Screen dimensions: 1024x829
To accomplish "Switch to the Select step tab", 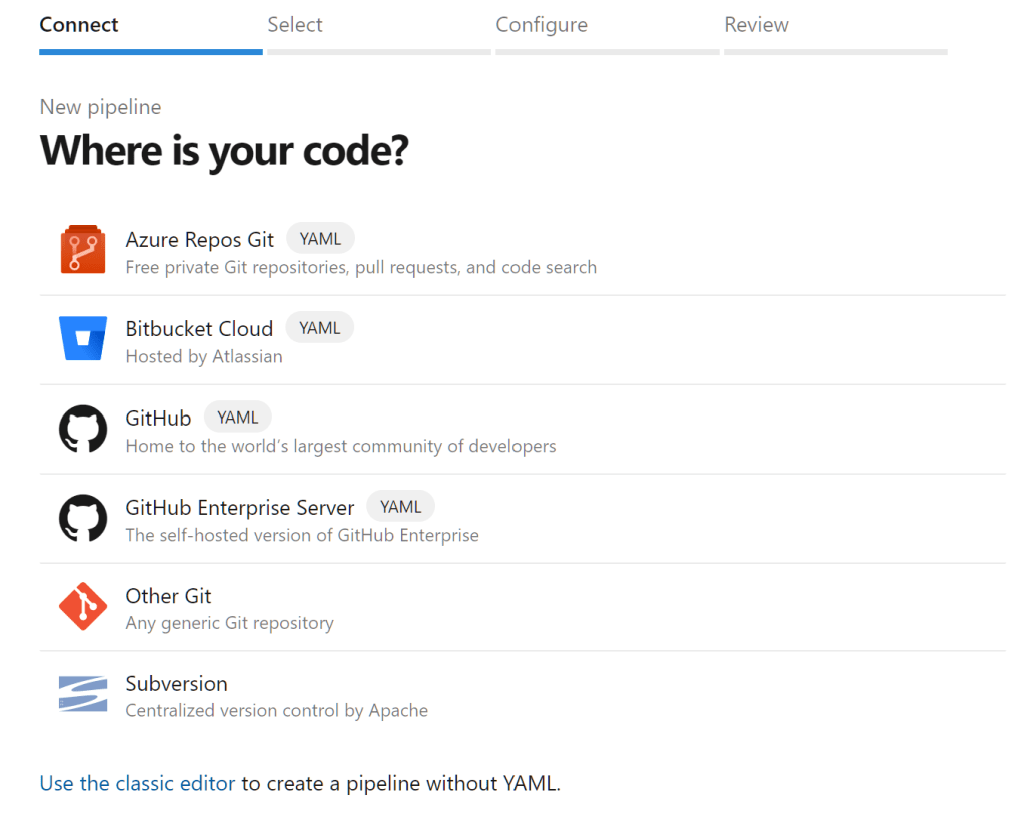I will (x=295, y=24).
